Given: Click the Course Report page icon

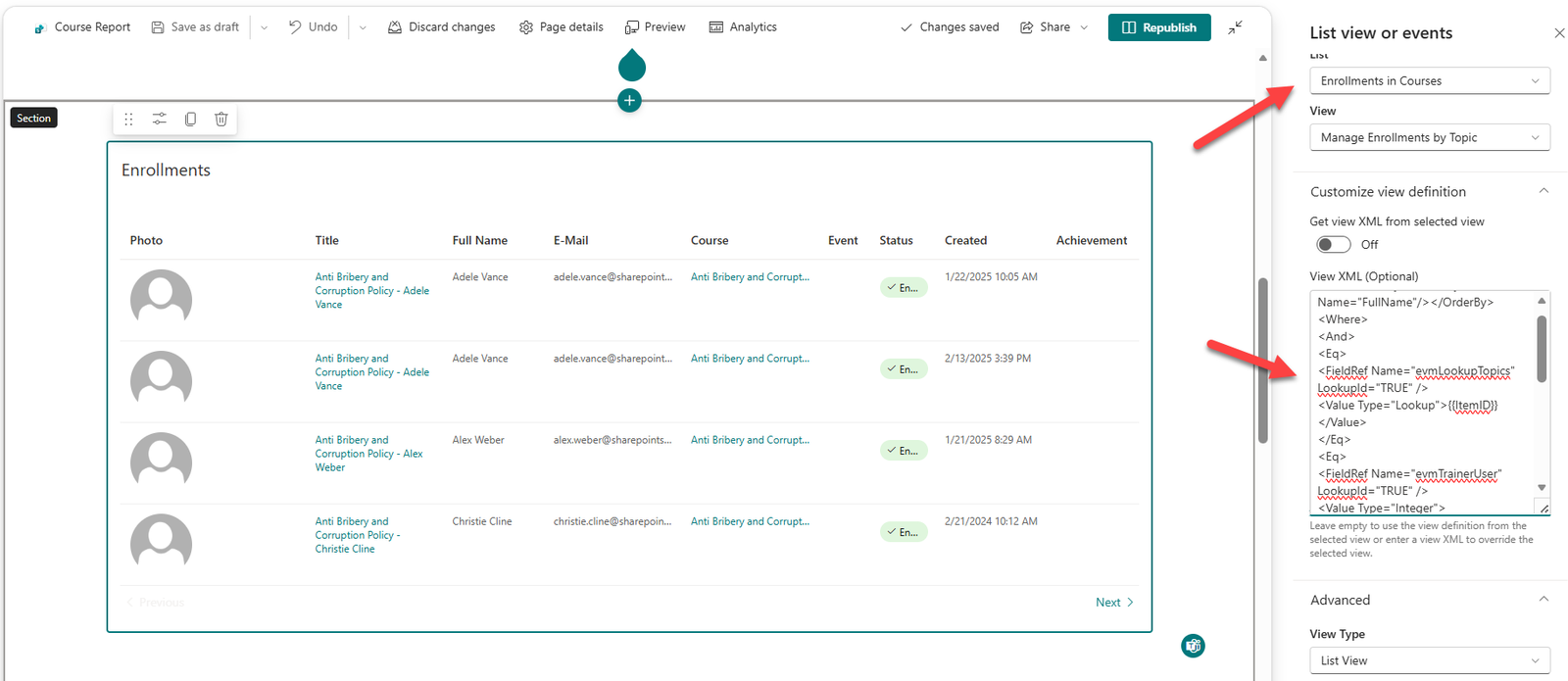Looking at the screenshot, I should [39, 27].
